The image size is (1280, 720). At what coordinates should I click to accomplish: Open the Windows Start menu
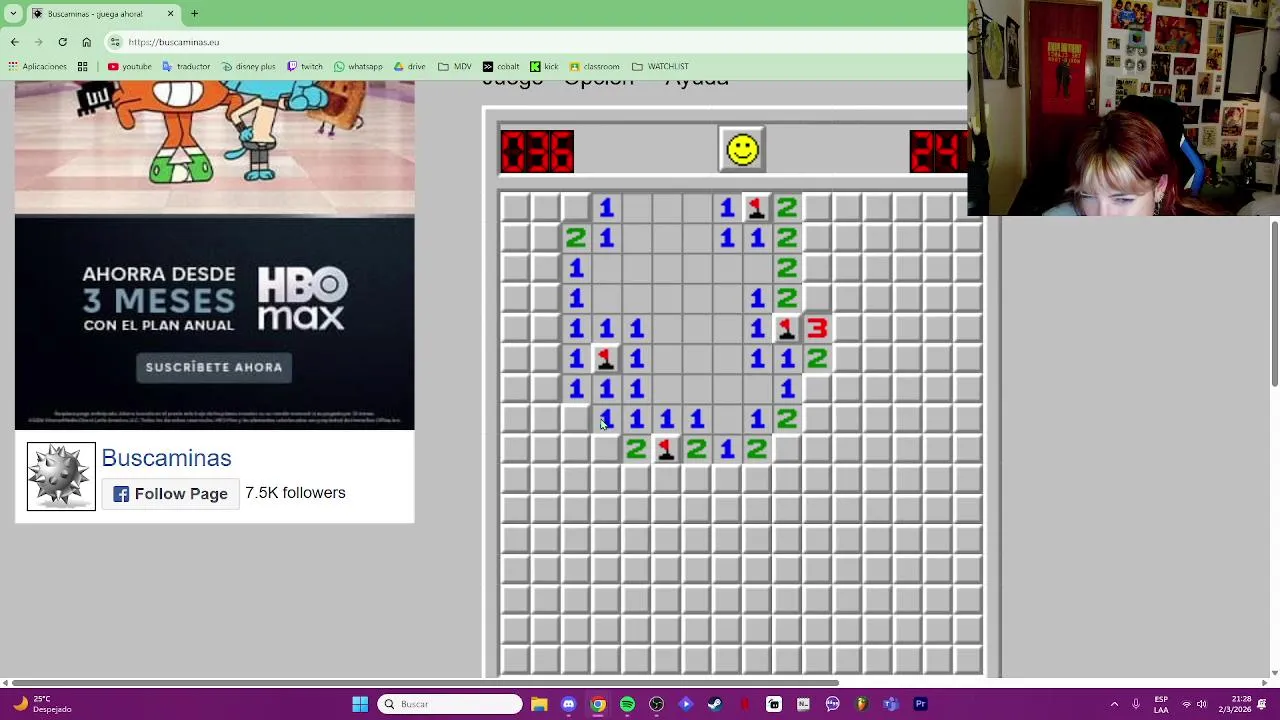(x=360, y=704)
